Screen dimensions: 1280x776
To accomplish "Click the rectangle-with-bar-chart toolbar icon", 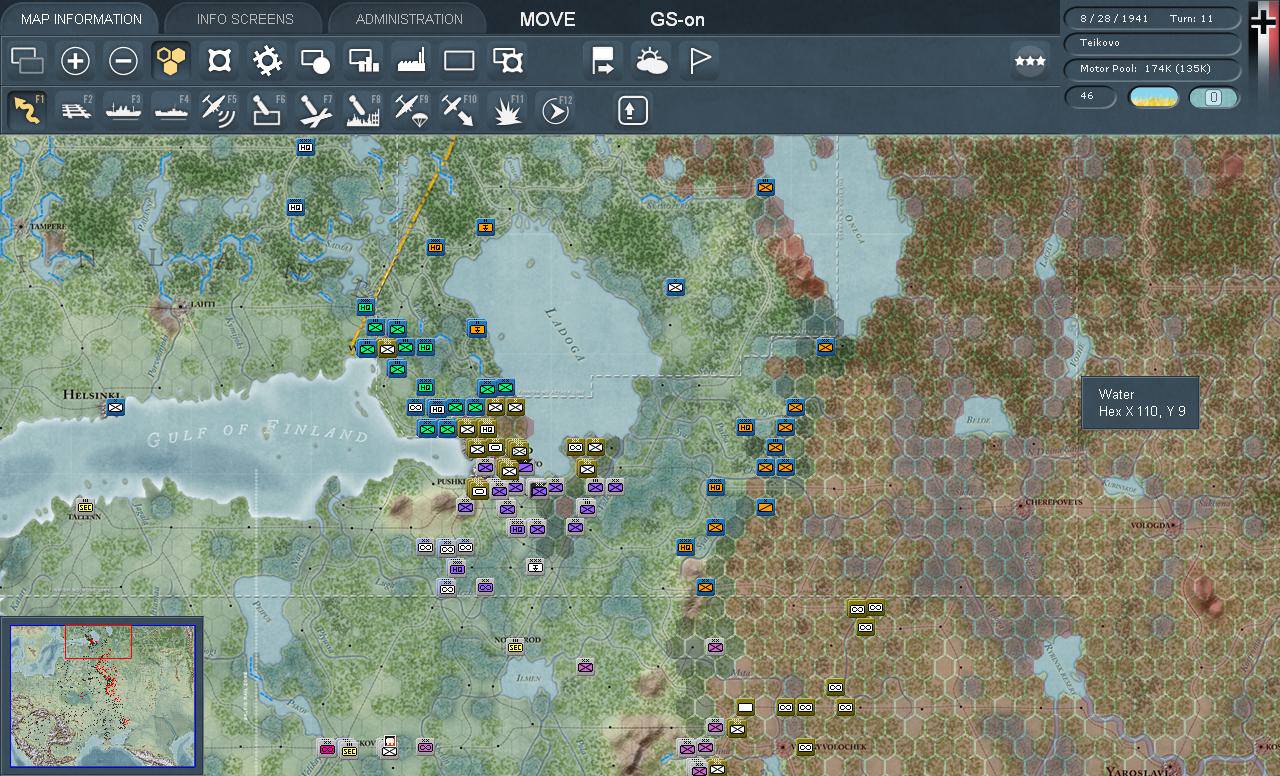I will tap(363, 61).
